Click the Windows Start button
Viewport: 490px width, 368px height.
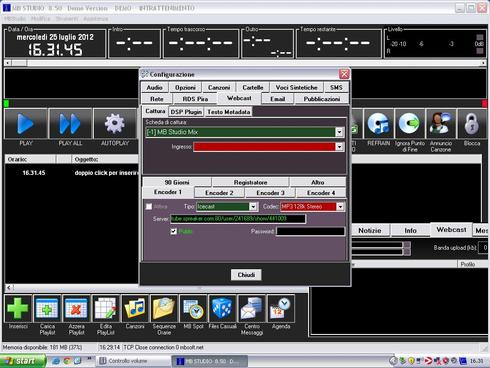(23, 361)
